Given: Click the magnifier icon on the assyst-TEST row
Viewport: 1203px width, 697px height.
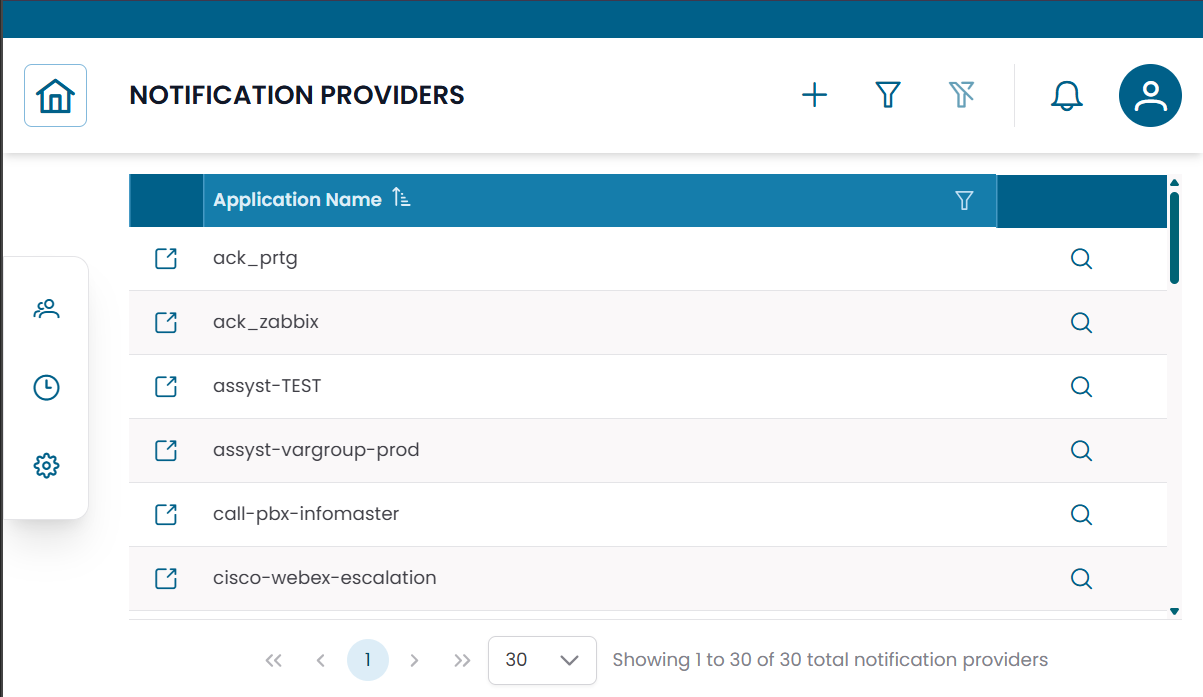Looking at the screenshot, I should 1081,386.
